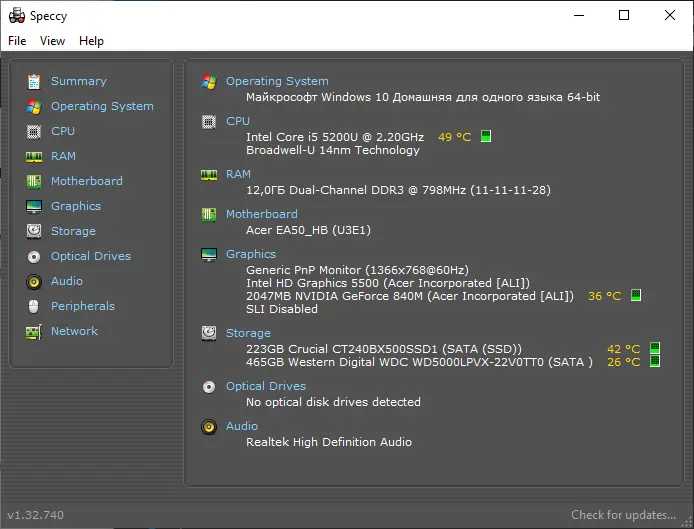Image resolution: width=694 pixels, height=529 pixels.
Task: Click the Peripherals mouse icon in sidebar
Action: tap(34, 306)
